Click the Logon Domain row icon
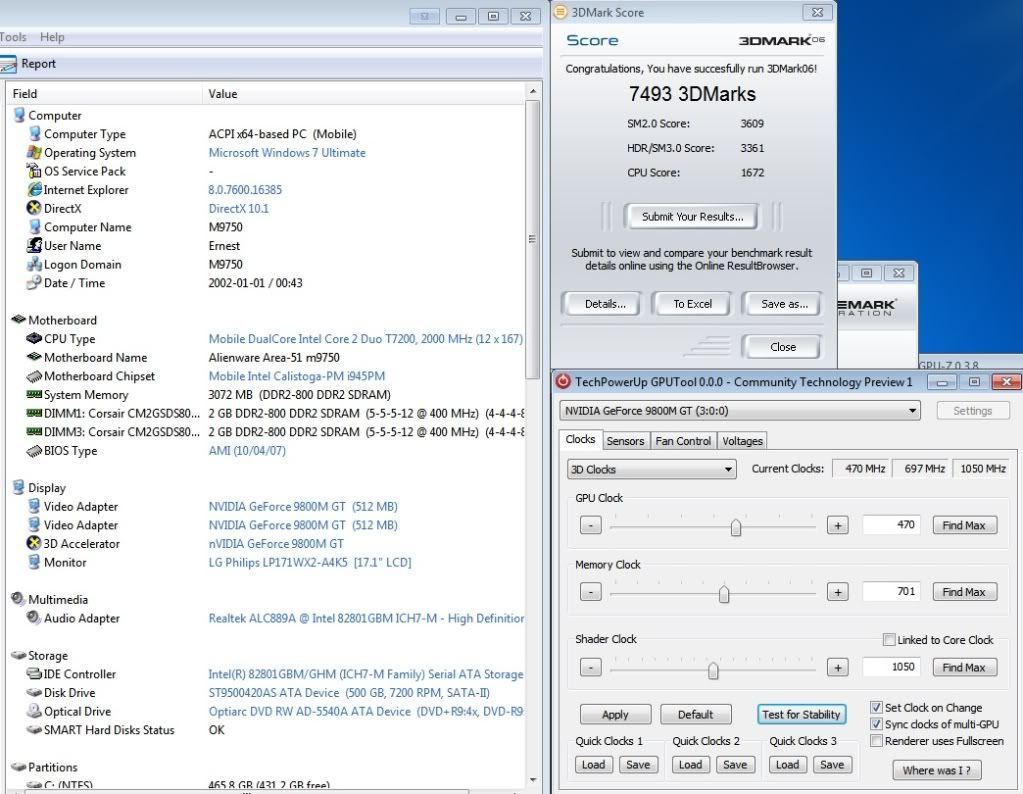 pyautogui.click(x=34, y=264)
